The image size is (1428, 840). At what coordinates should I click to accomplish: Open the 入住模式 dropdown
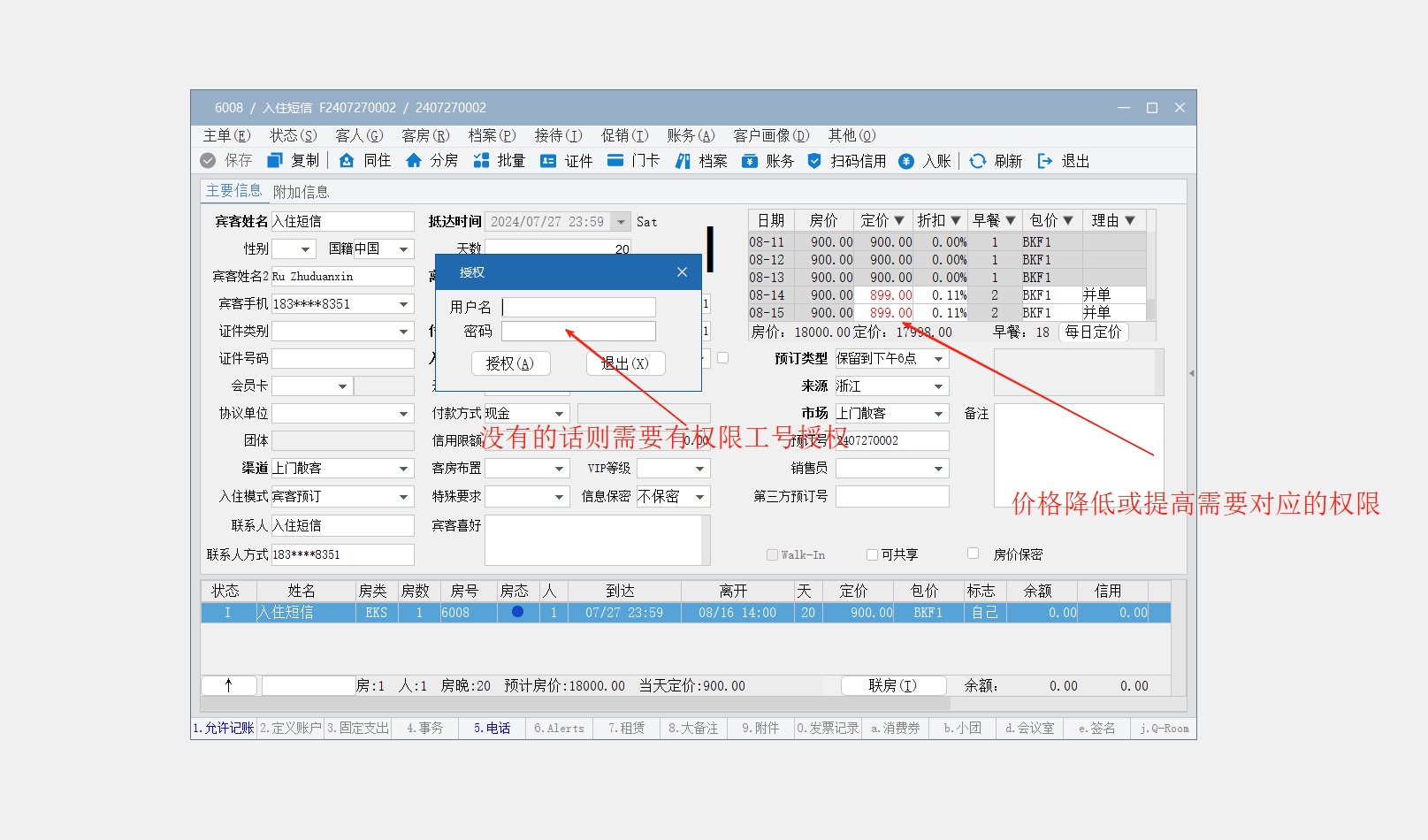(x=404, y=497)
